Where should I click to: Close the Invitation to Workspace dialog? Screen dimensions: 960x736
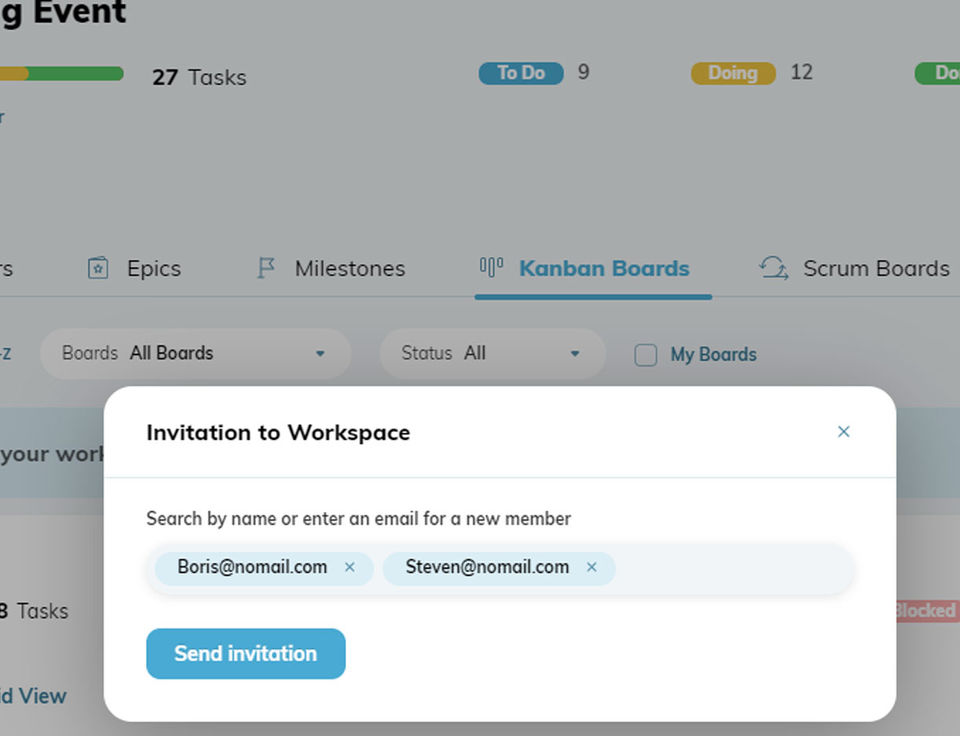pos(843,432)
